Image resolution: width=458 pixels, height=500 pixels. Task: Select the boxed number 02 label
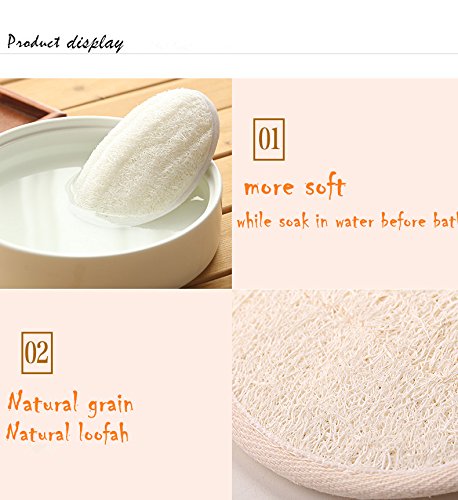click(x=37, y=353)
